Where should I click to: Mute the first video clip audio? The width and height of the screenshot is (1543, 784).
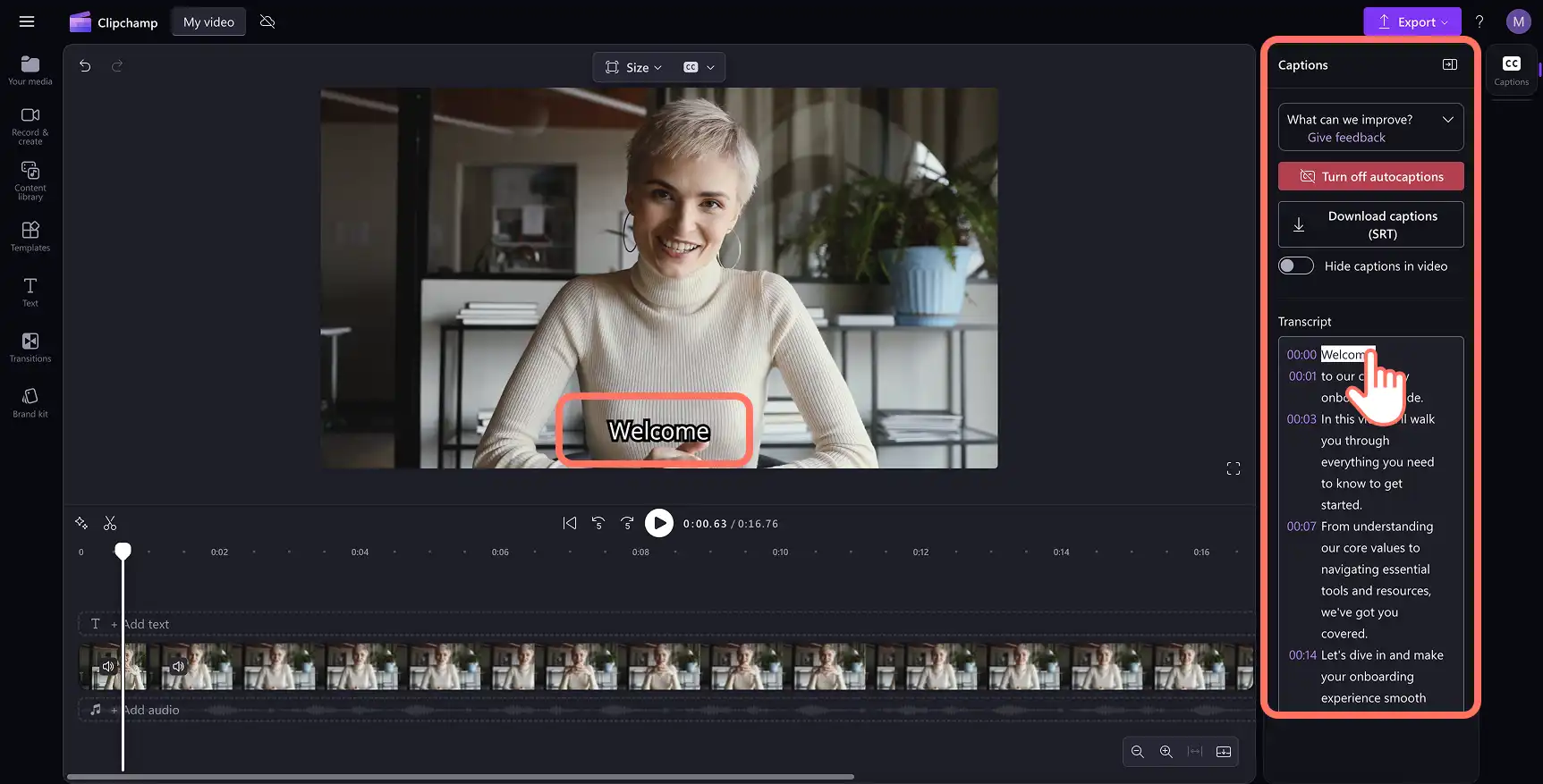click(x=108, y=666)
